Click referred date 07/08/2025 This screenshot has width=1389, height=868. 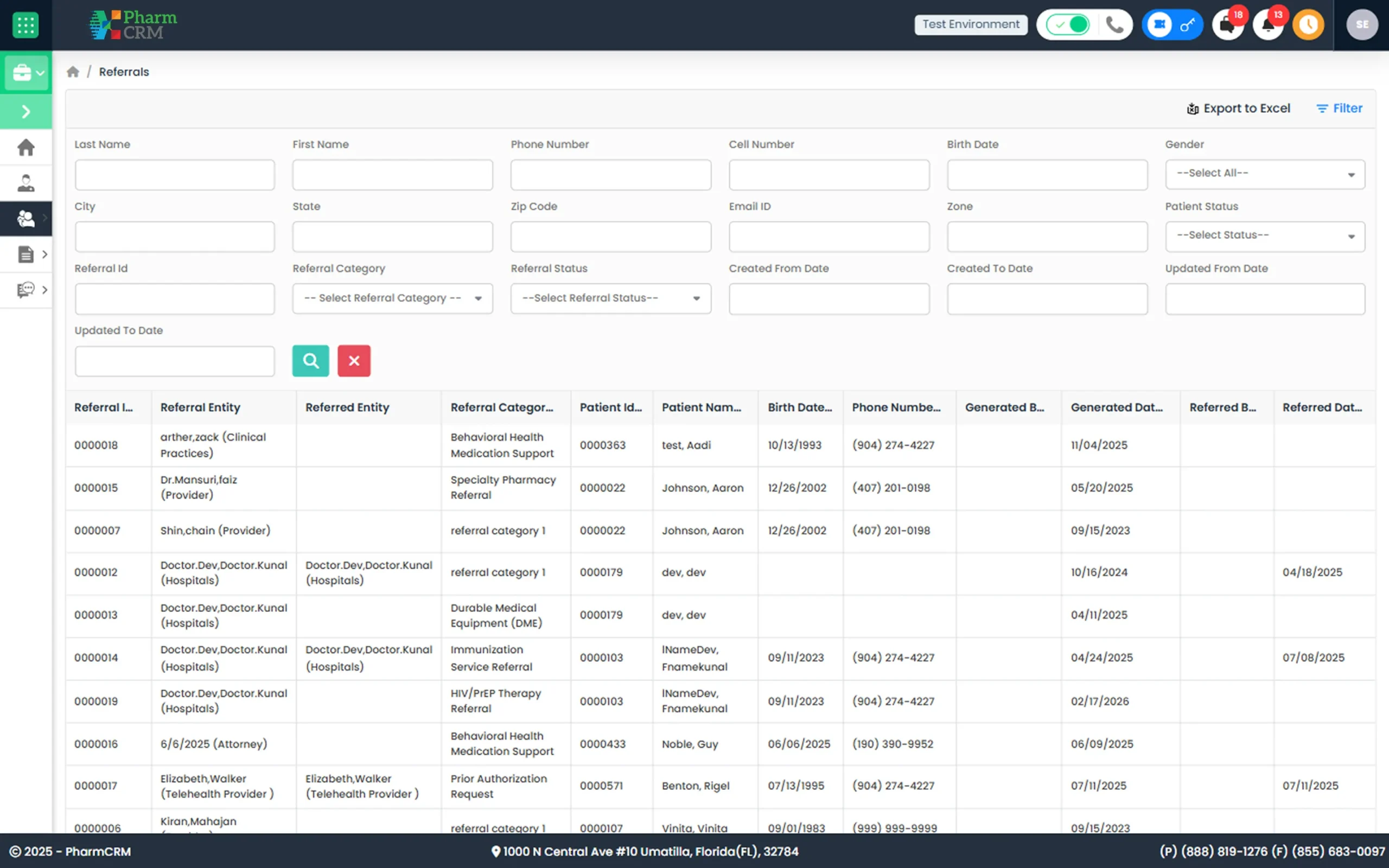tap(1313, 658)
